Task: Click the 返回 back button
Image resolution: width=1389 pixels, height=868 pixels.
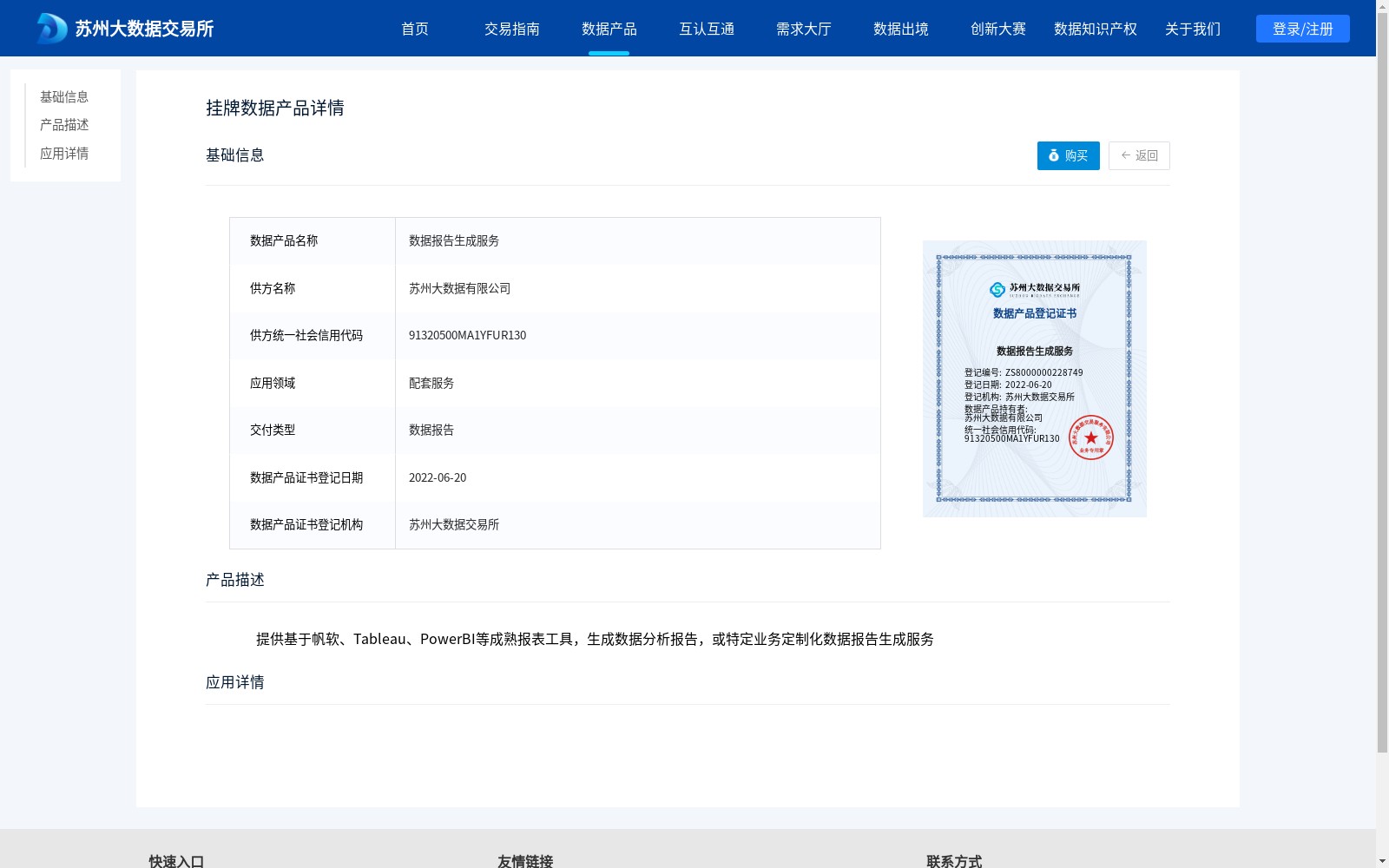Action: coord(1139,155)
